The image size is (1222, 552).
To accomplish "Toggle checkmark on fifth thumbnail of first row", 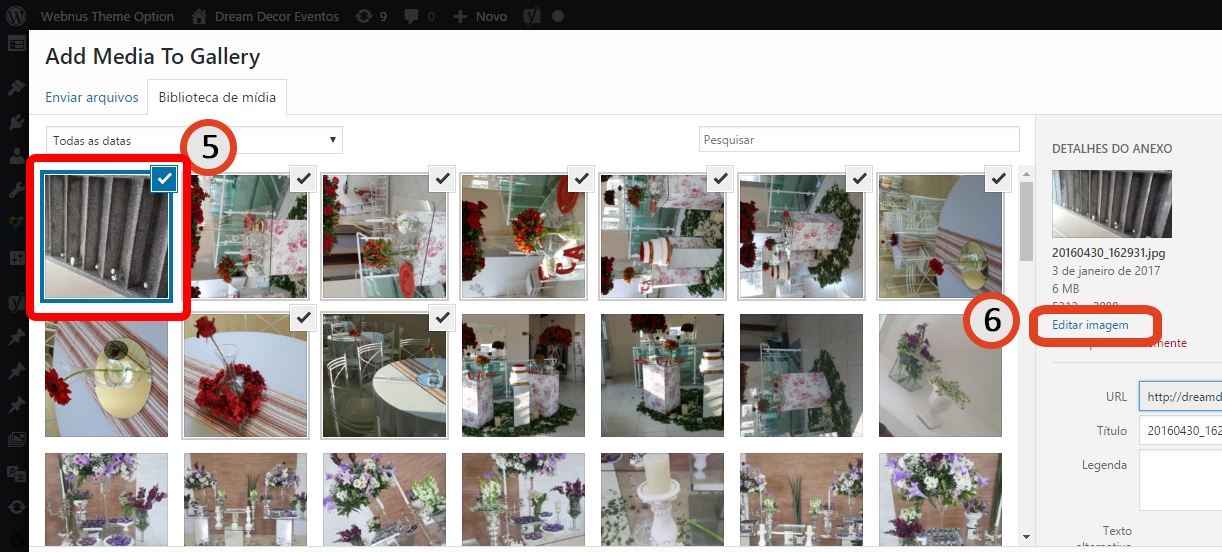I will [721, 178].
